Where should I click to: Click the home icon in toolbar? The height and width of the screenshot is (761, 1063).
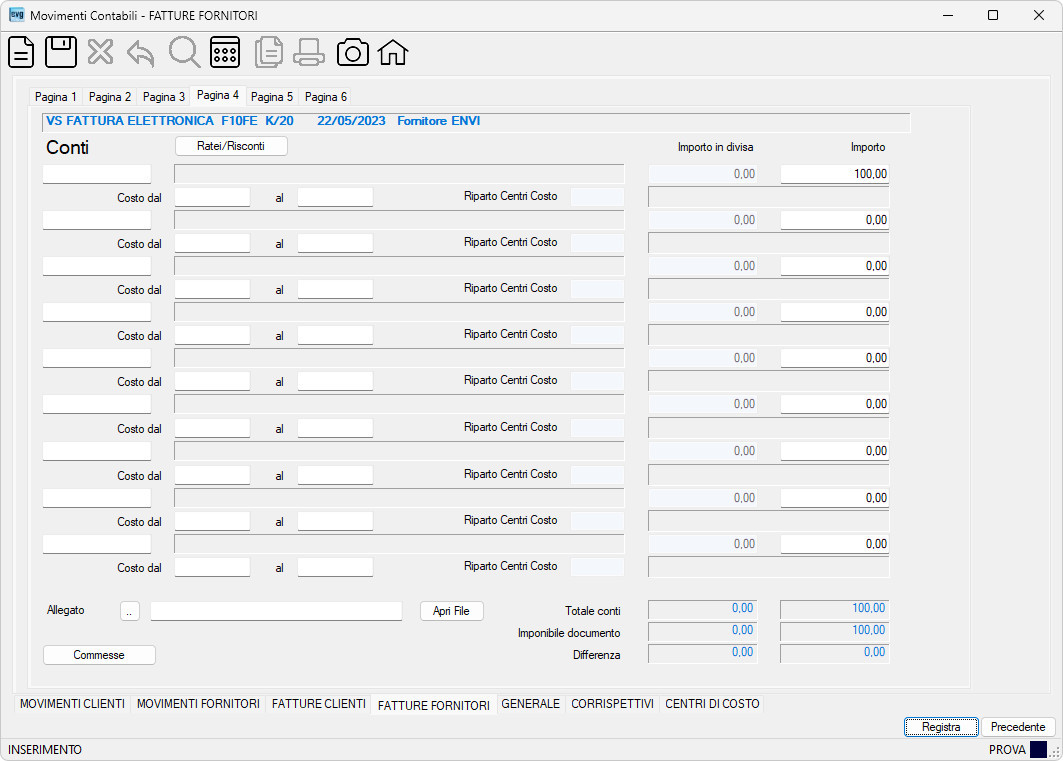393,52
